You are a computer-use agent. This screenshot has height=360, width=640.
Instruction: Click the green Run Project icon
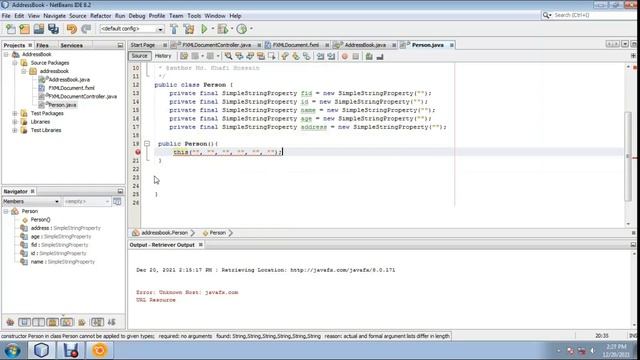pos(204,29)
